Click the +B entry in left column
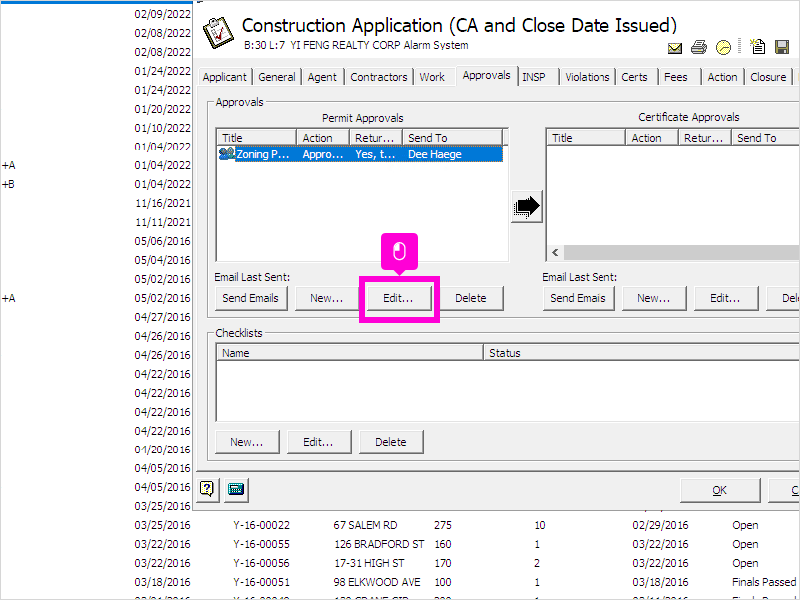Viewport: 800px width, 600px height. coord(8,184)
